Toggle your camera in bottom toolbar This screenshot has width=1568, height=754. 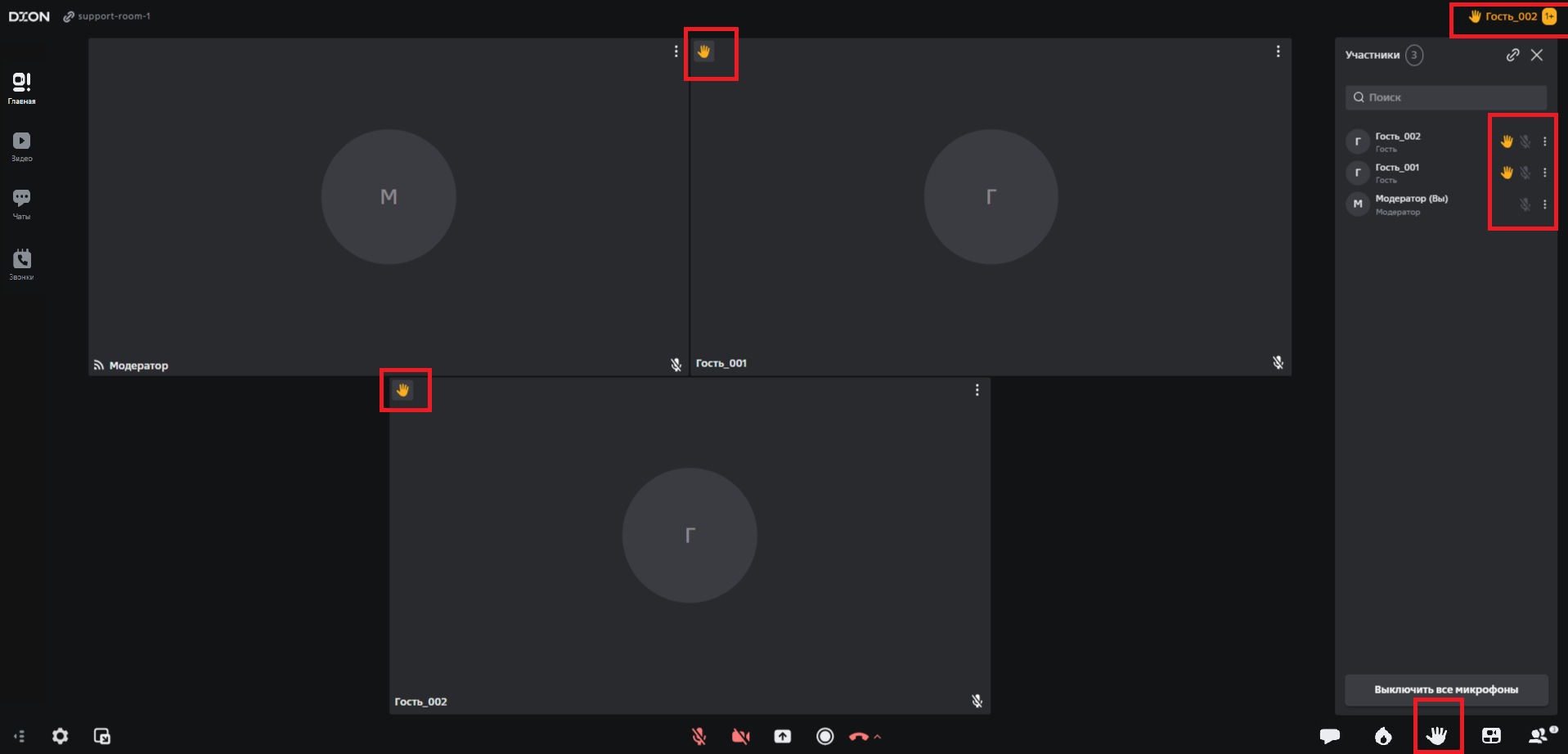point(741,736)
